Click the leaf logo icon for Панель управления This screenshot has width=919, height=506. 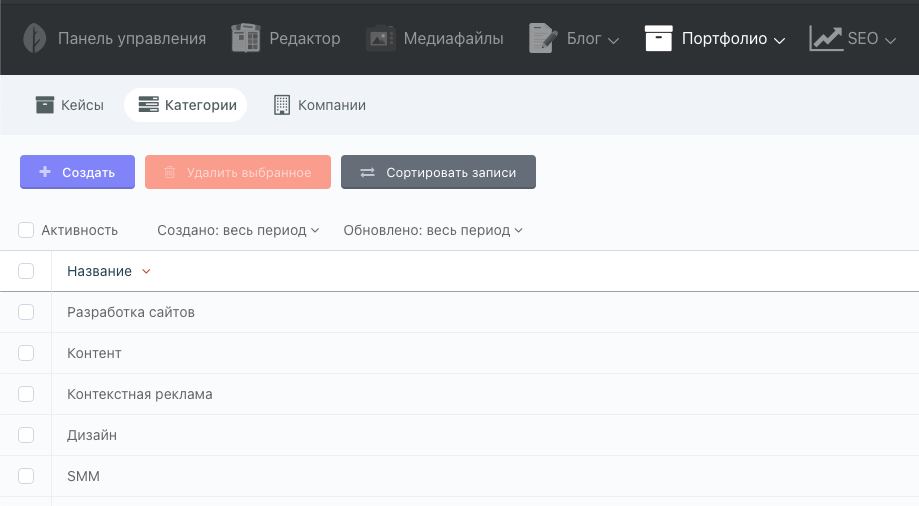[x=35, y=39]
